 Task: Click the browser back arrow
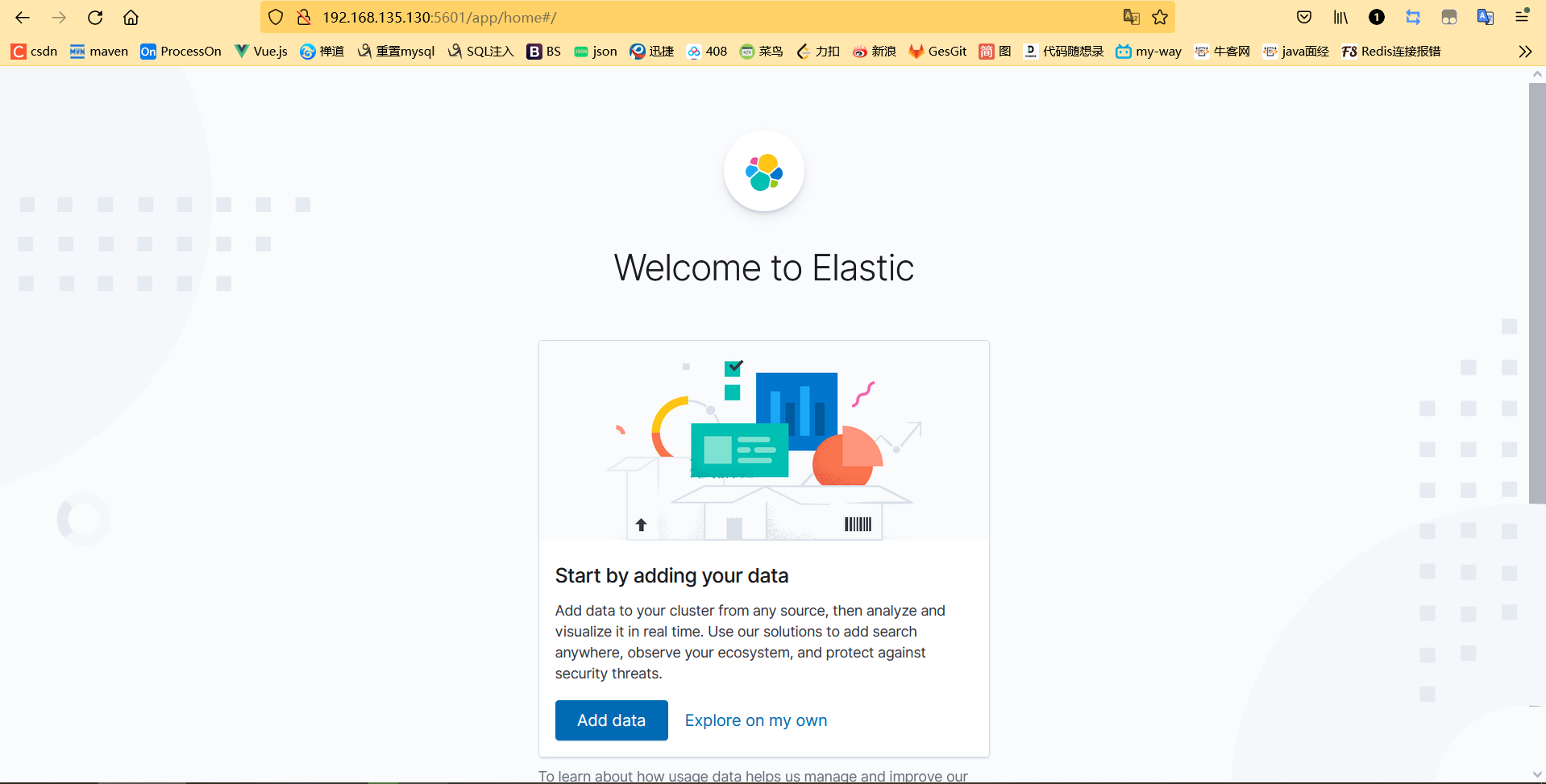tap(23, 17)
